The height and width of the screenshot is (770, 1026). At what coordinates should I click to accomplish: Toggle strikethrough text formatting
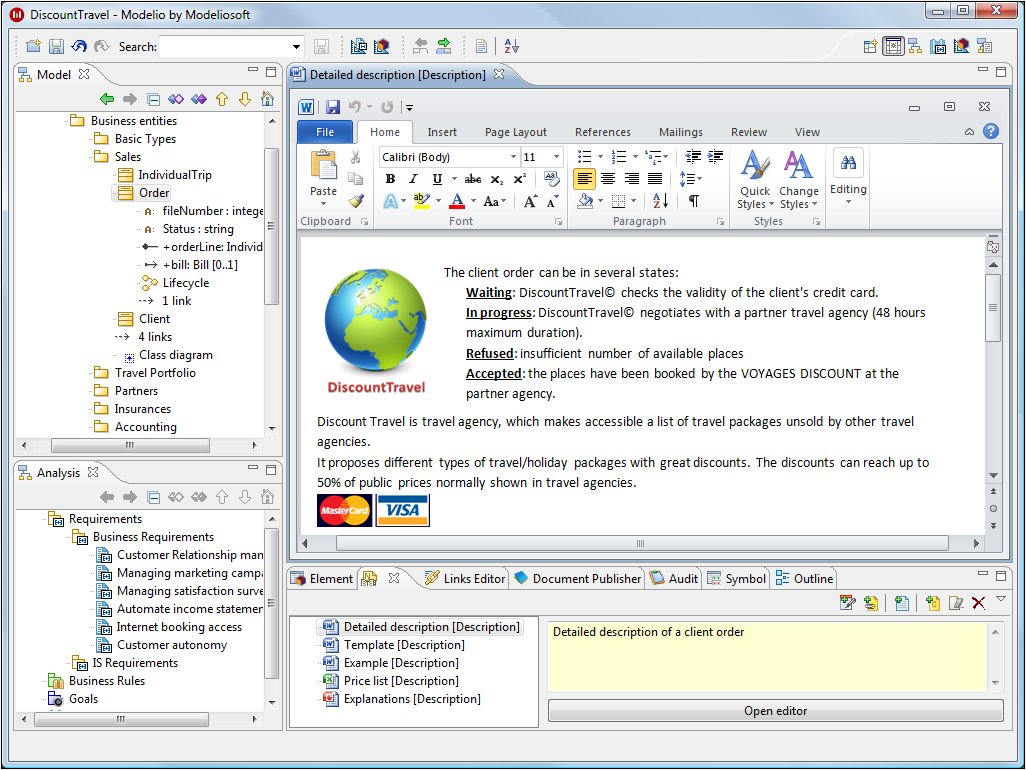pos(472,179)
